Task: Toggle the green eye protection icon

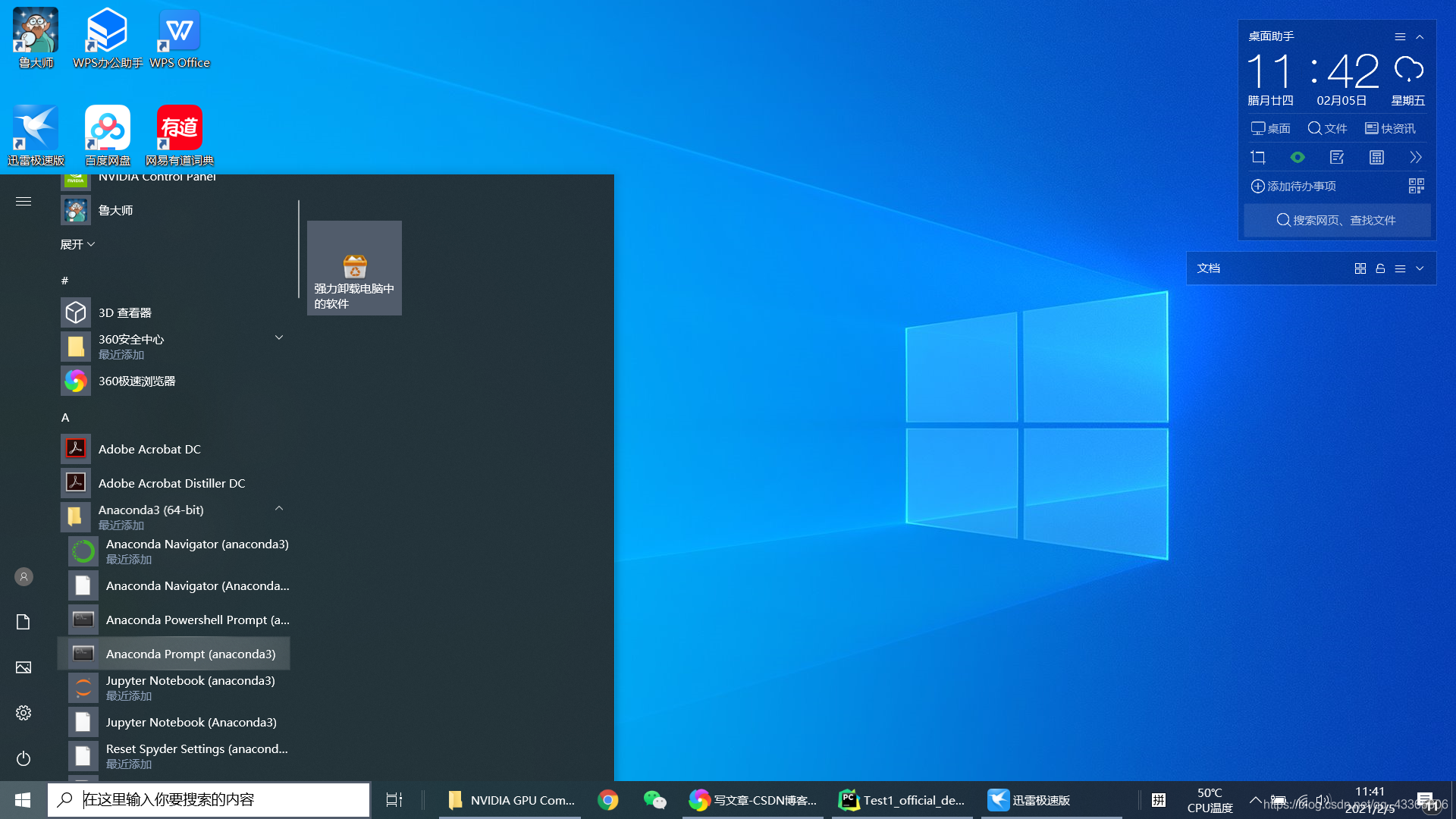Action: (1298, 157)
